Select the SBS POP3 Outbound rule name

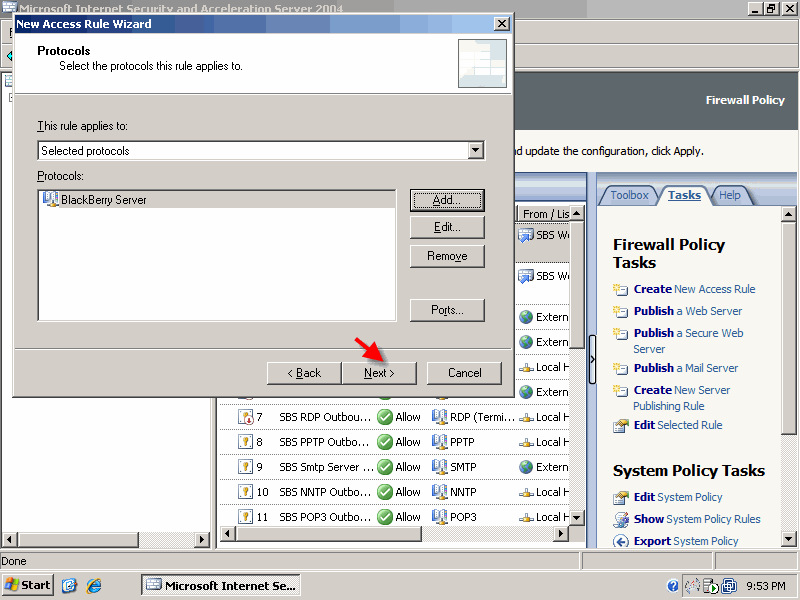point(325,516)
